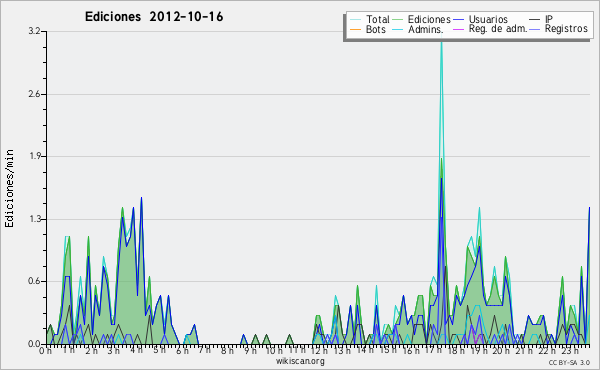Click the '0 h' x-axis tick label
This screenshot has height=370, width=600.
46,350
